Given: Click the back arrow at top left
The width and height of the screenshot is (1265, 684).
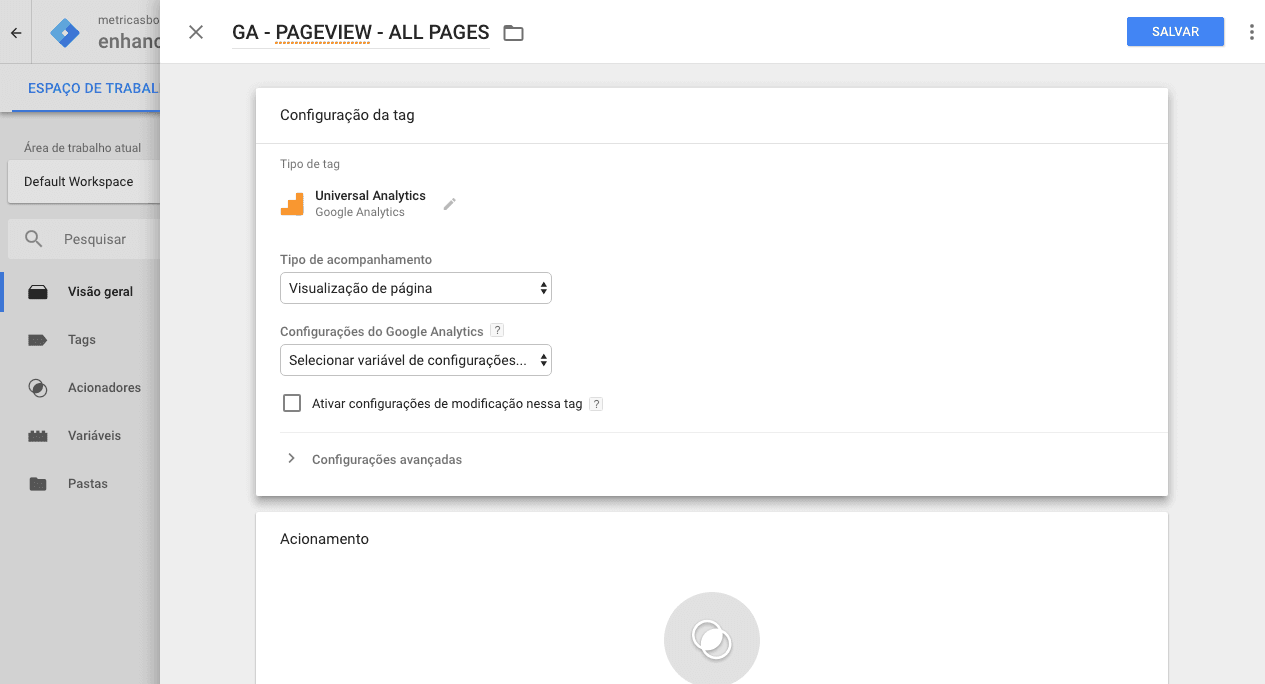Looking at the screenshot, I should click(15, 31).
